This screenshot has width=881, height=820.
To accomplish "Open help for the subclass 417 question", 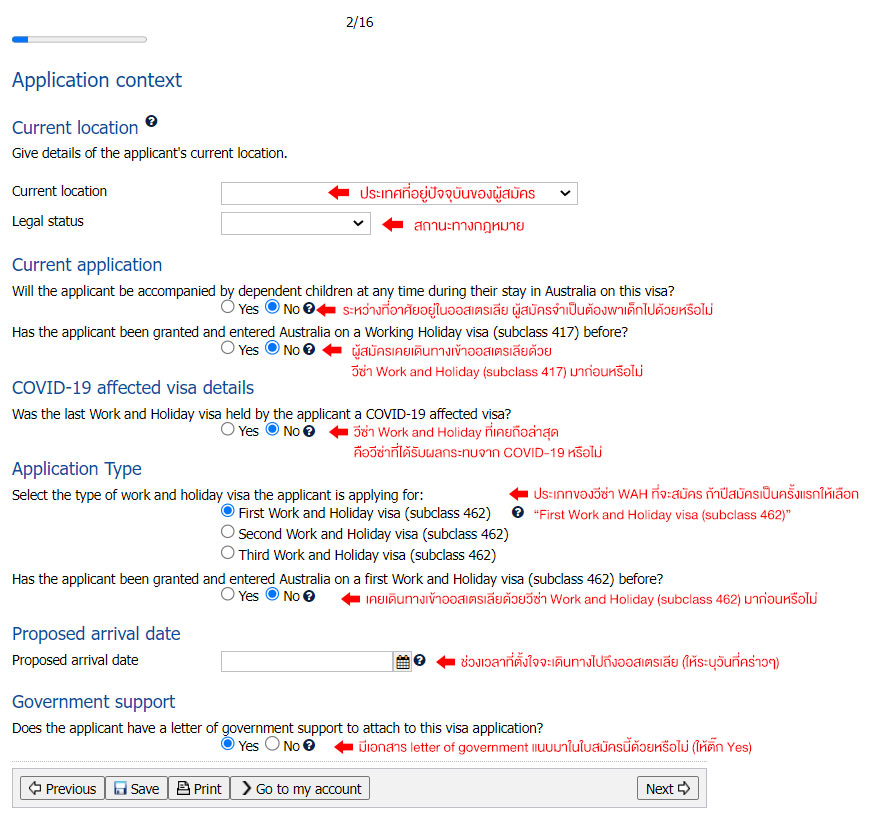I will coord(309,349).
